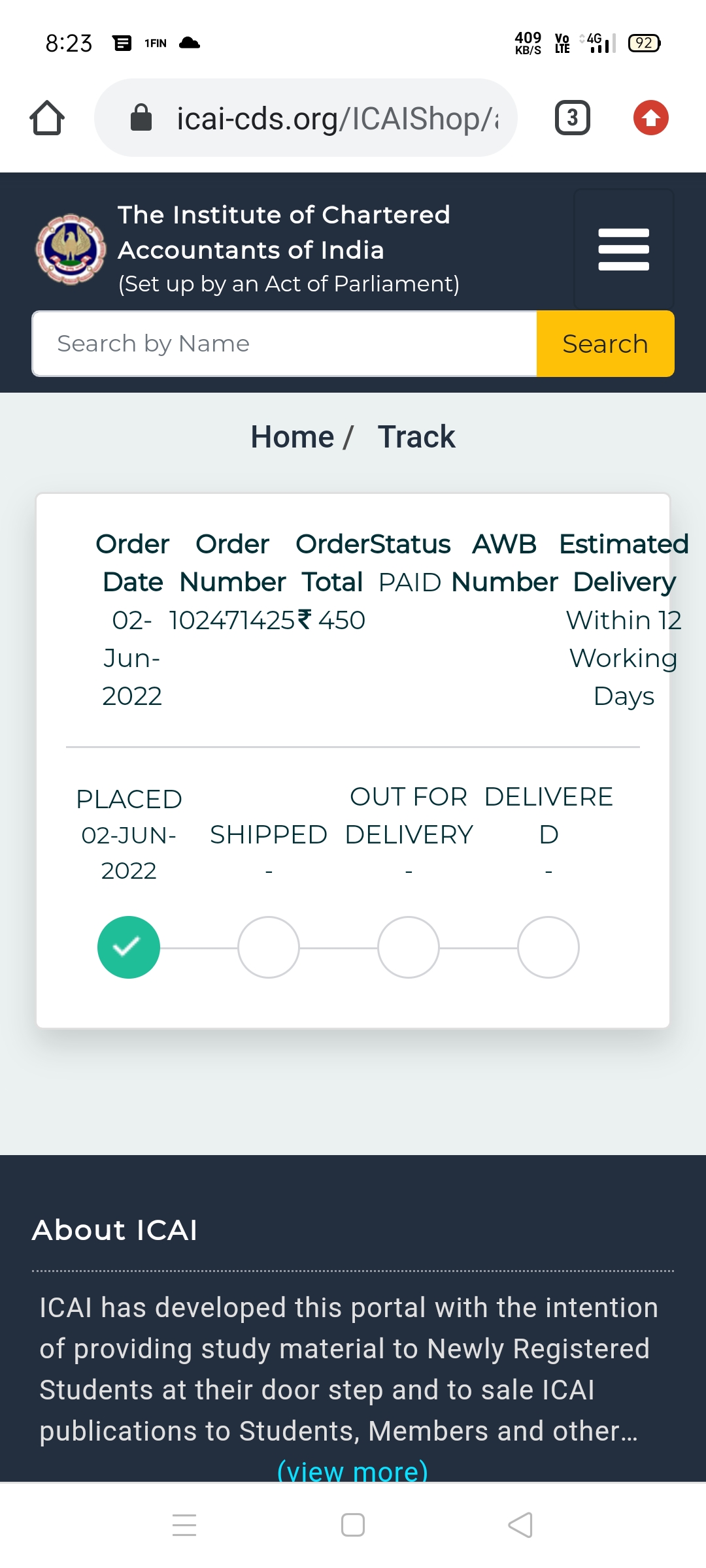Tap the order number 102471425
706x1568 pixels.
[x=232, y=621]
